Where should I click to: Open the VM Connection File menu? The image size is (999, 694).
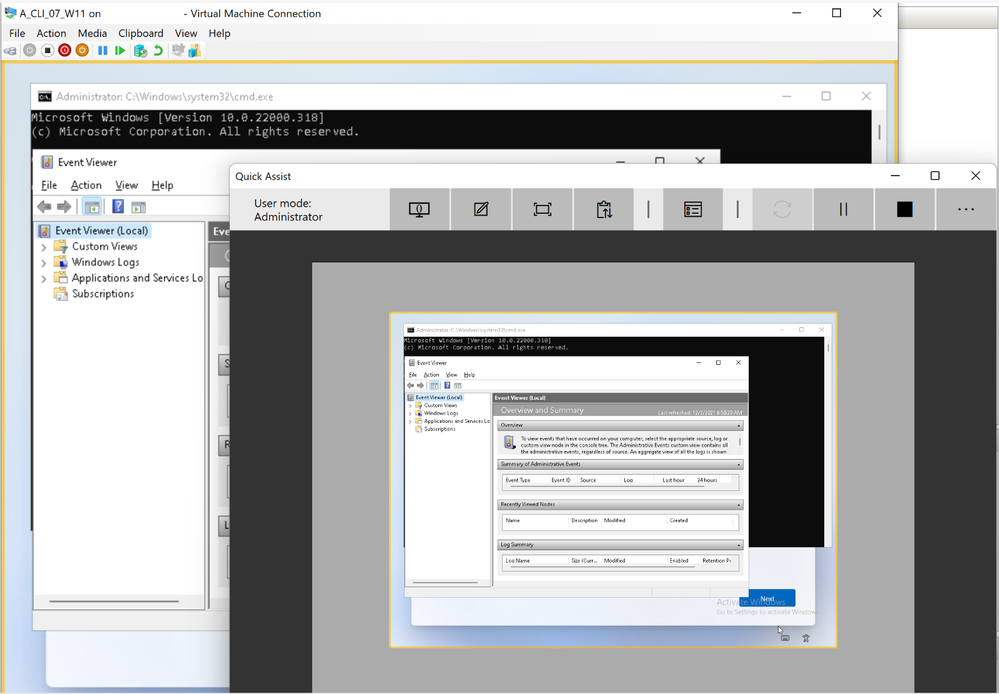click(17, 33)
